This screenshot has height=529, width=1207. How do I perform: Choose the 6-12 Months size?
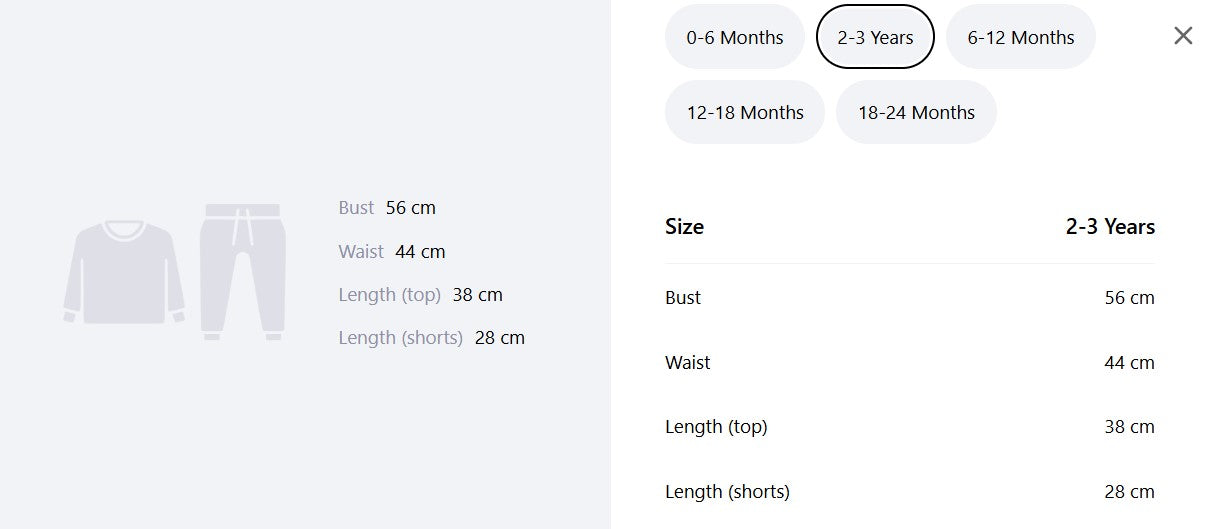click(x=1021, y=37)
